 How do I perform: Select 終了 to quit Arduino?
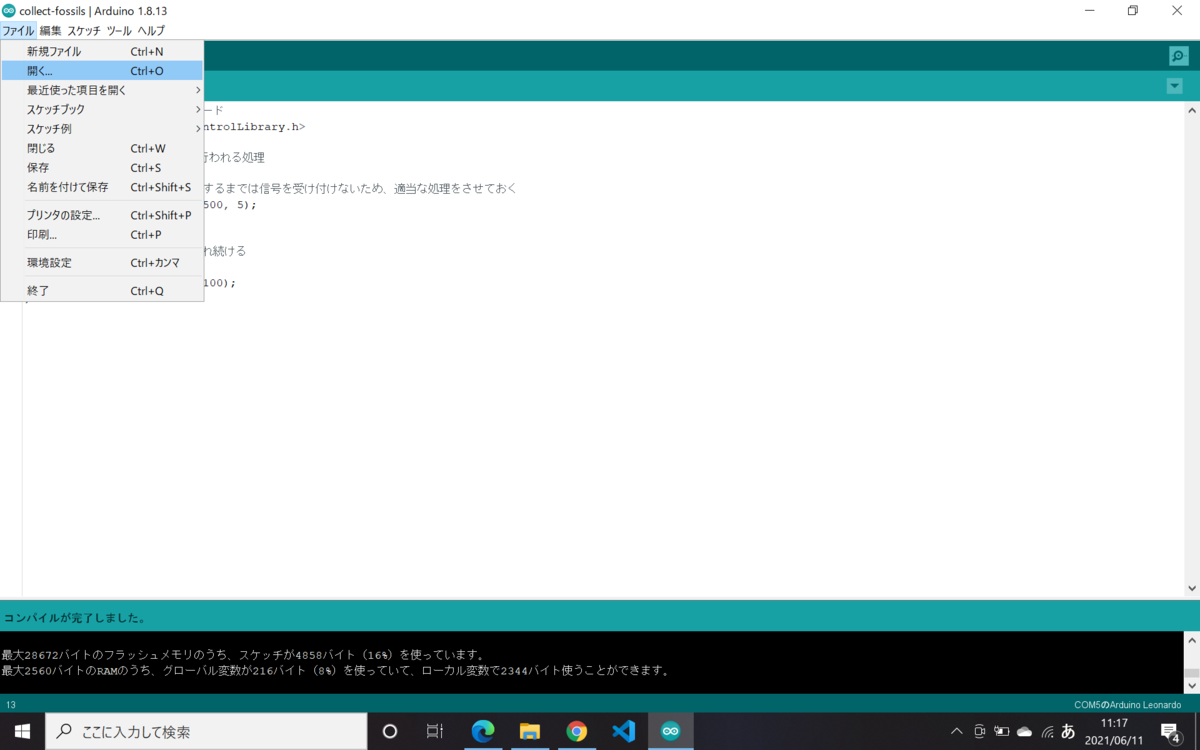(102, 291)
